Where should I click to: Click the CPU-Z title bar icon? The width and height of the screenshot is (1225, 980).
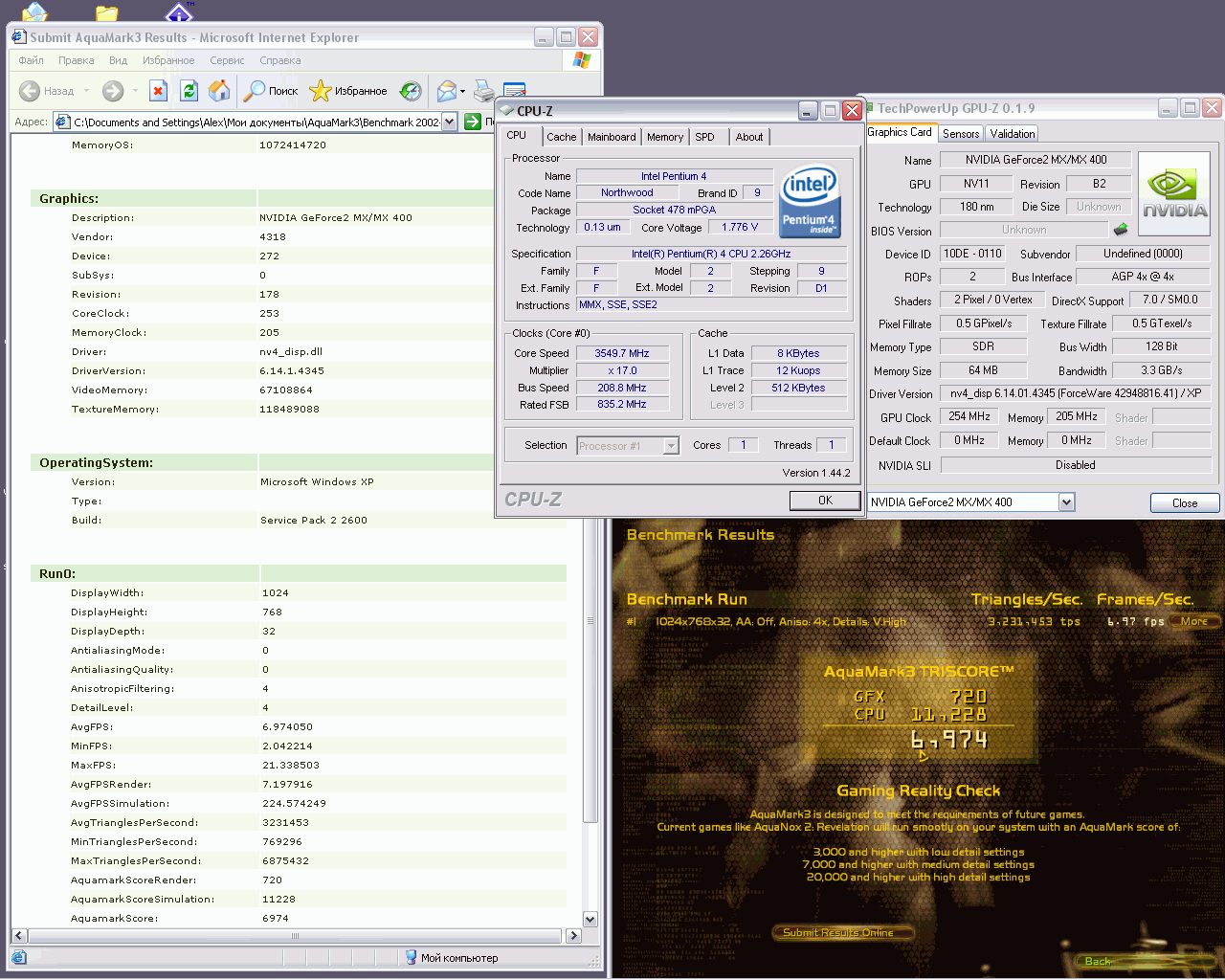coord(507,110)
